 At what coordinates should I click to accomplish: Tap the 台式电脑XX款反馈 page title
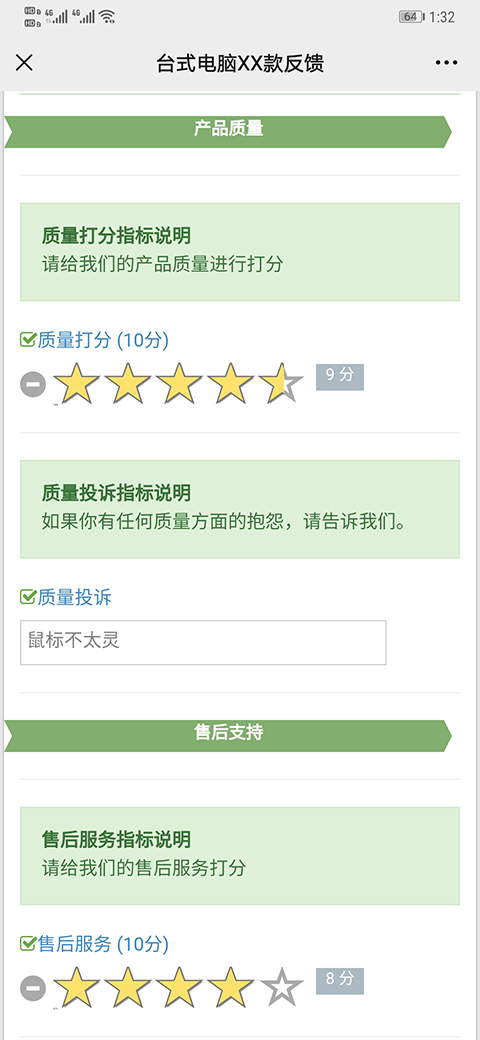(240, 64)
